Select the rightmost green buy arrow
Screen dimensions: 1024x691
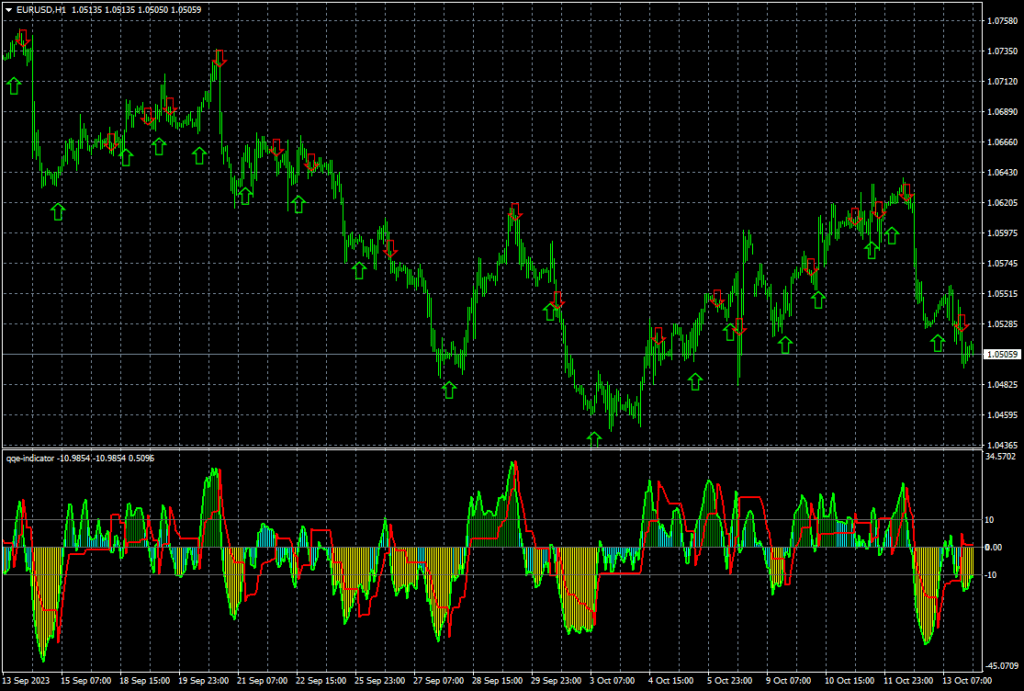(x=937, y=343)
